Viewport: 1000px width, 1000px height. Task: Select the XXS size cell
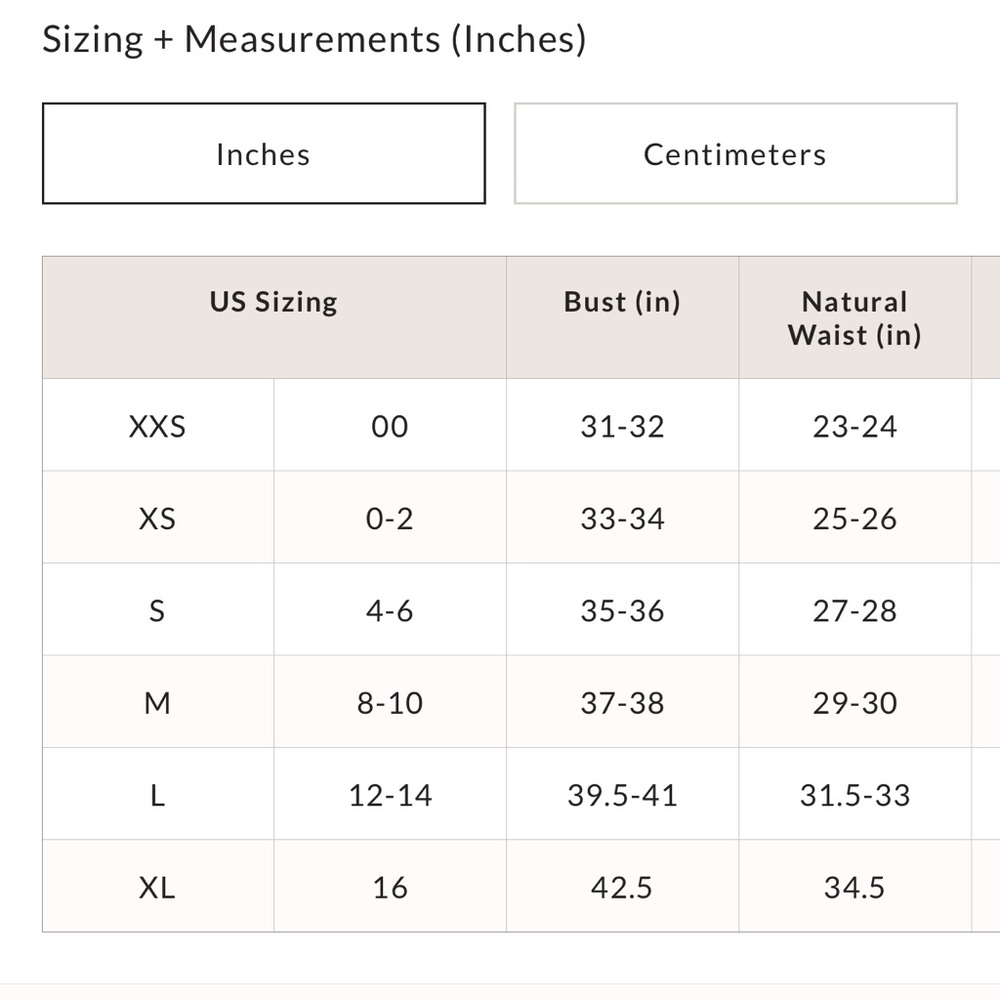click(158, 425)
